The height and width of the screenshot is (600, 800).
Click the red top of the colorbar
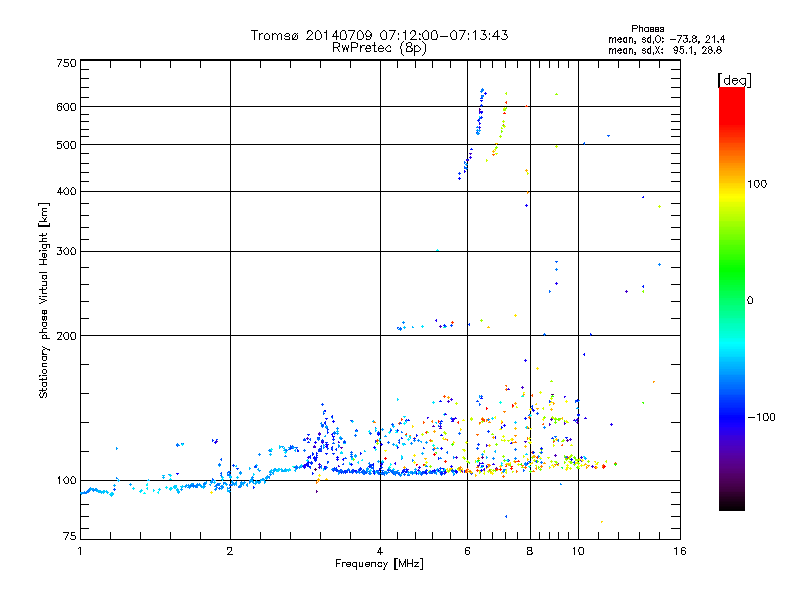[x=731, y=96]
